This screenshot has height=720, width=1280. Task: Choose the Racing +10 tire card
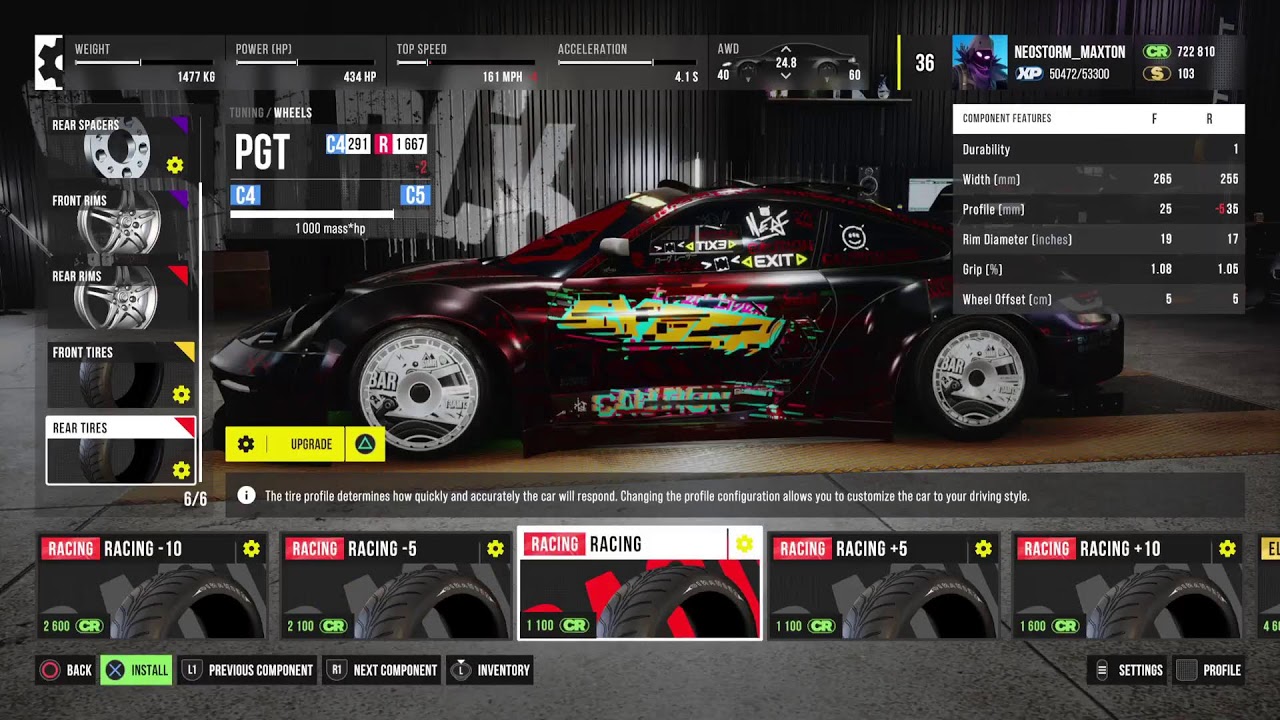tap(1128, 587)
